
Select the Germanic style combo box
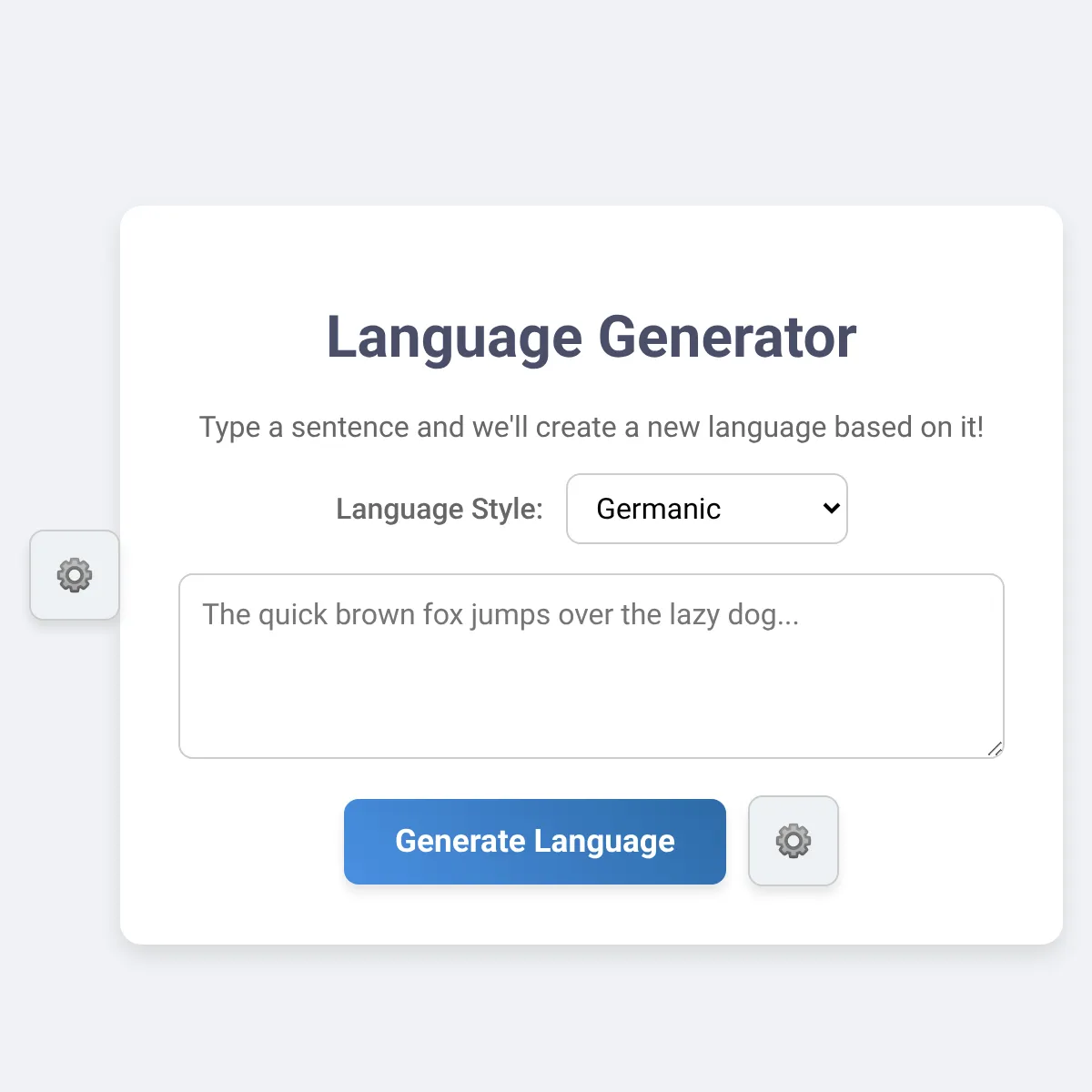point(706,509)
